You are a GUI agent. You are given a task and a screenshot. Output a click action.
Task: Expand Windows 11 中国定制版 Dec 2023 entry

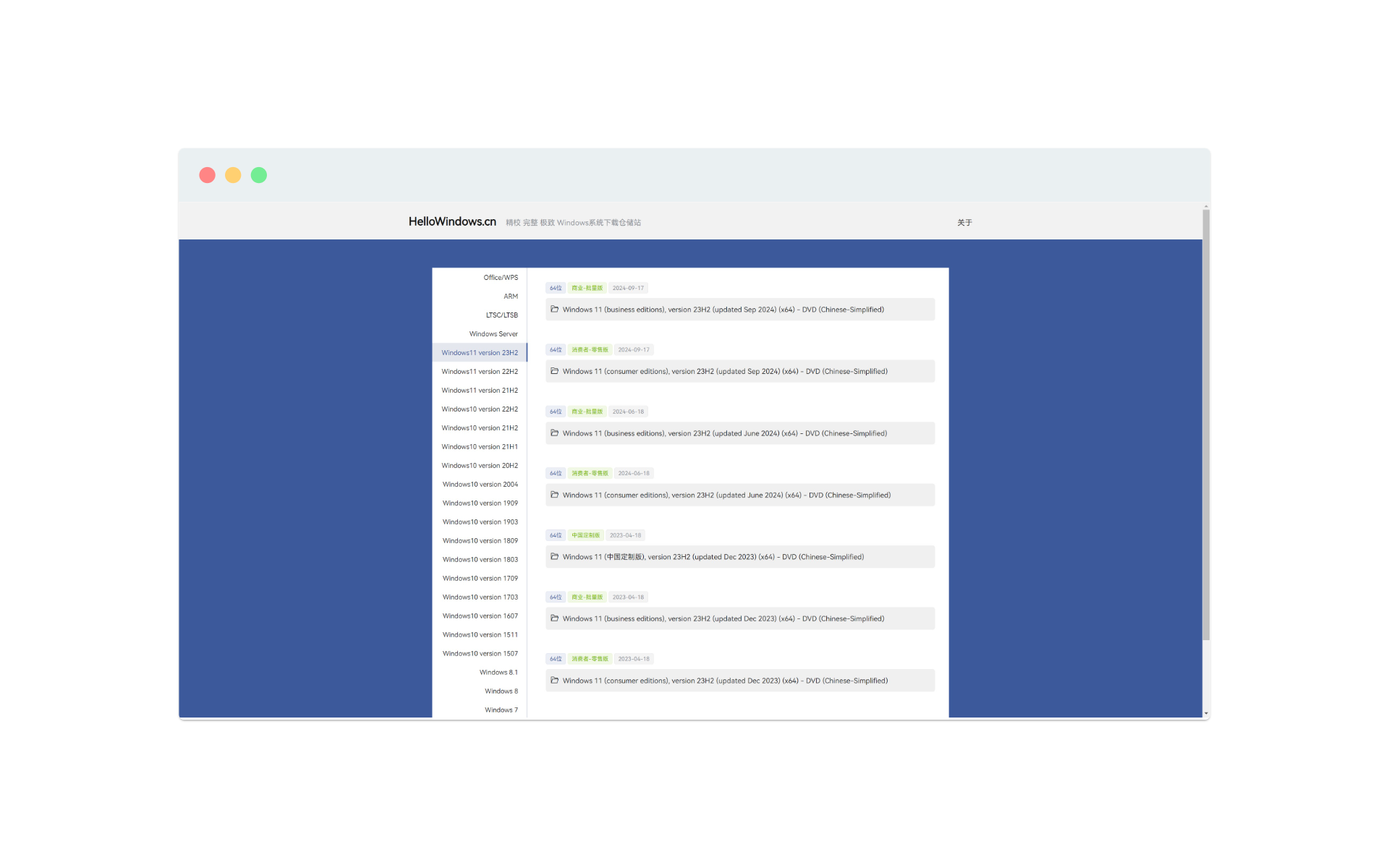point(713,557)
